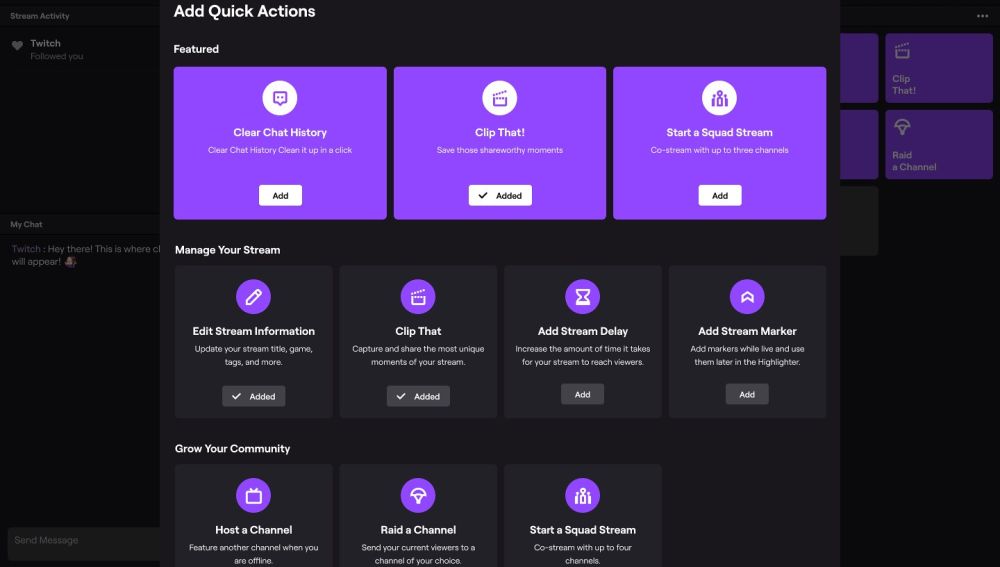
Task: Click 'Co-stream with up to three channels' description
Action: (x=719, y=151)
